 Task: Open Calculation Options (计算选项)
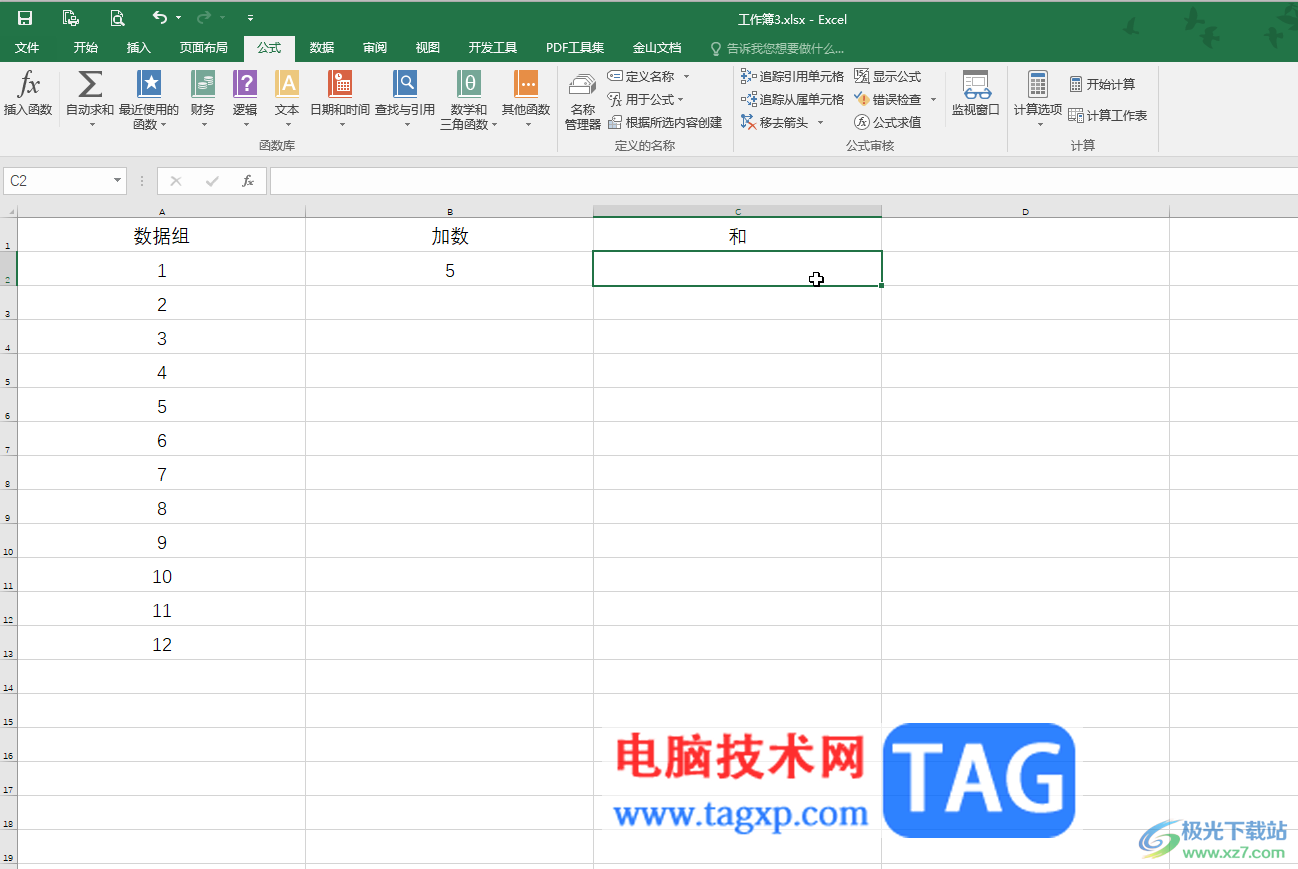point(1037,99)
